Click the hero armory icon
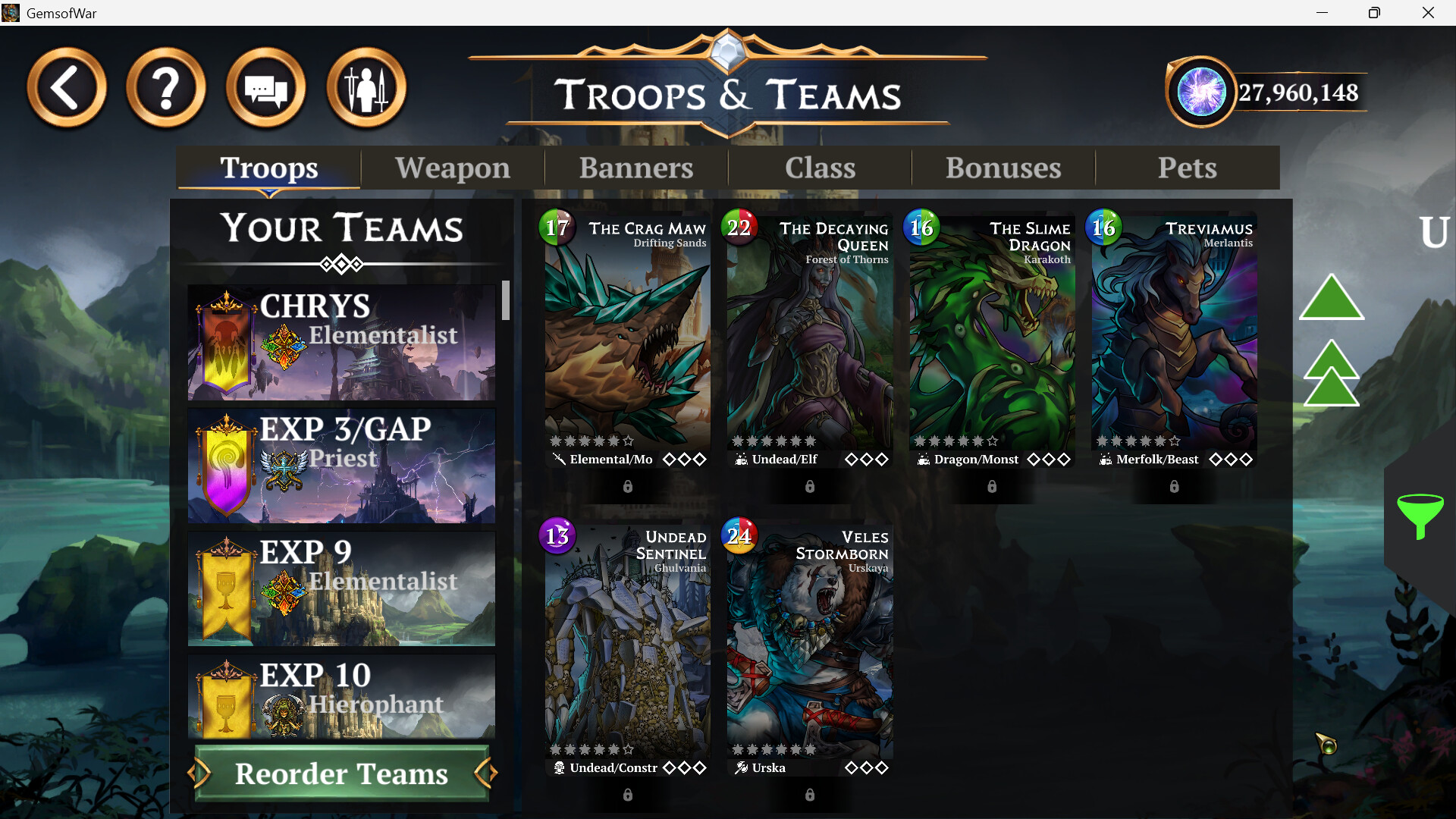 366,88
